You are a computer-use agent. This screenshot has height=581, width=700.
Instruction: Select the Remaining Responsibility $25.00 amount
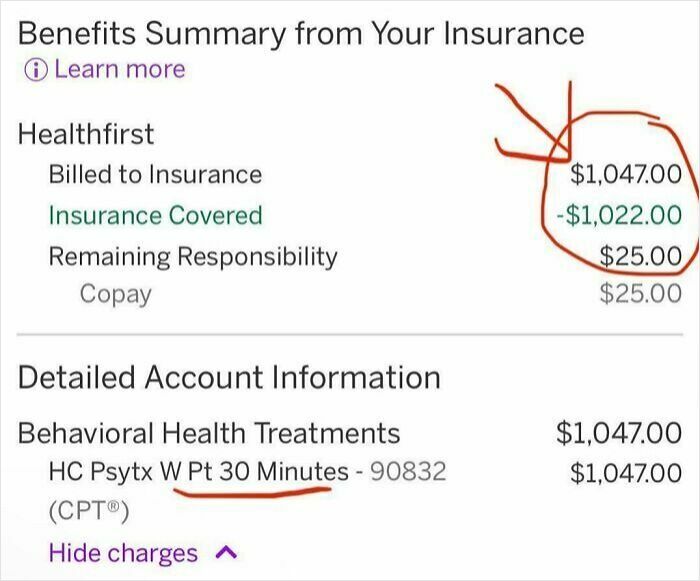point(640,256)
